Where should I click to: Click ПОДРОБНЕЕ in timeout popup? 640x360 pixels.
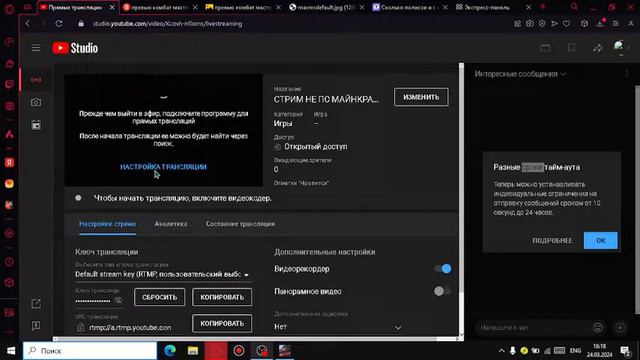point(552,240)
